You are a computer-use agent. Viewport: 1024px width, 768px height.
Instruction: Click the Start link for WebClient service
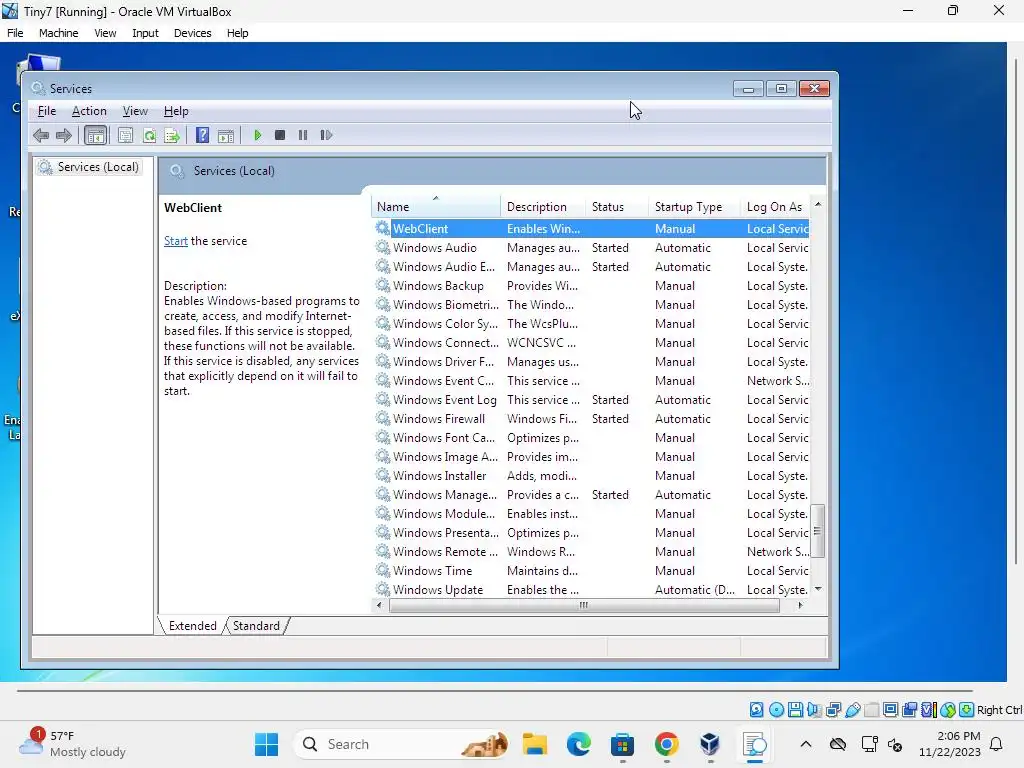(x=176, y=241)
